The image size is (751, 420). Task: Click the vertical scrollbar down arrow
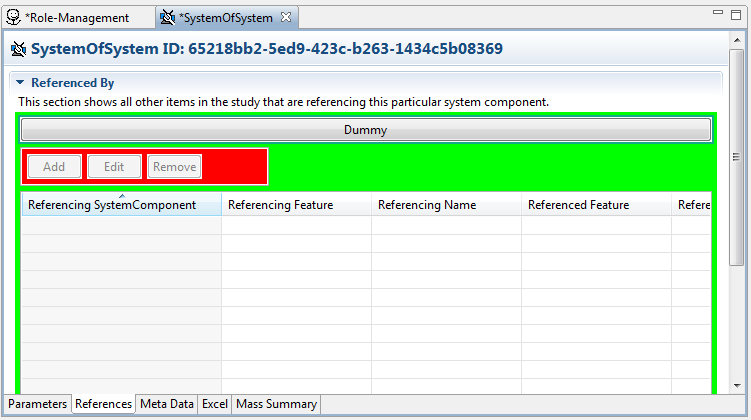click(737, 386)
